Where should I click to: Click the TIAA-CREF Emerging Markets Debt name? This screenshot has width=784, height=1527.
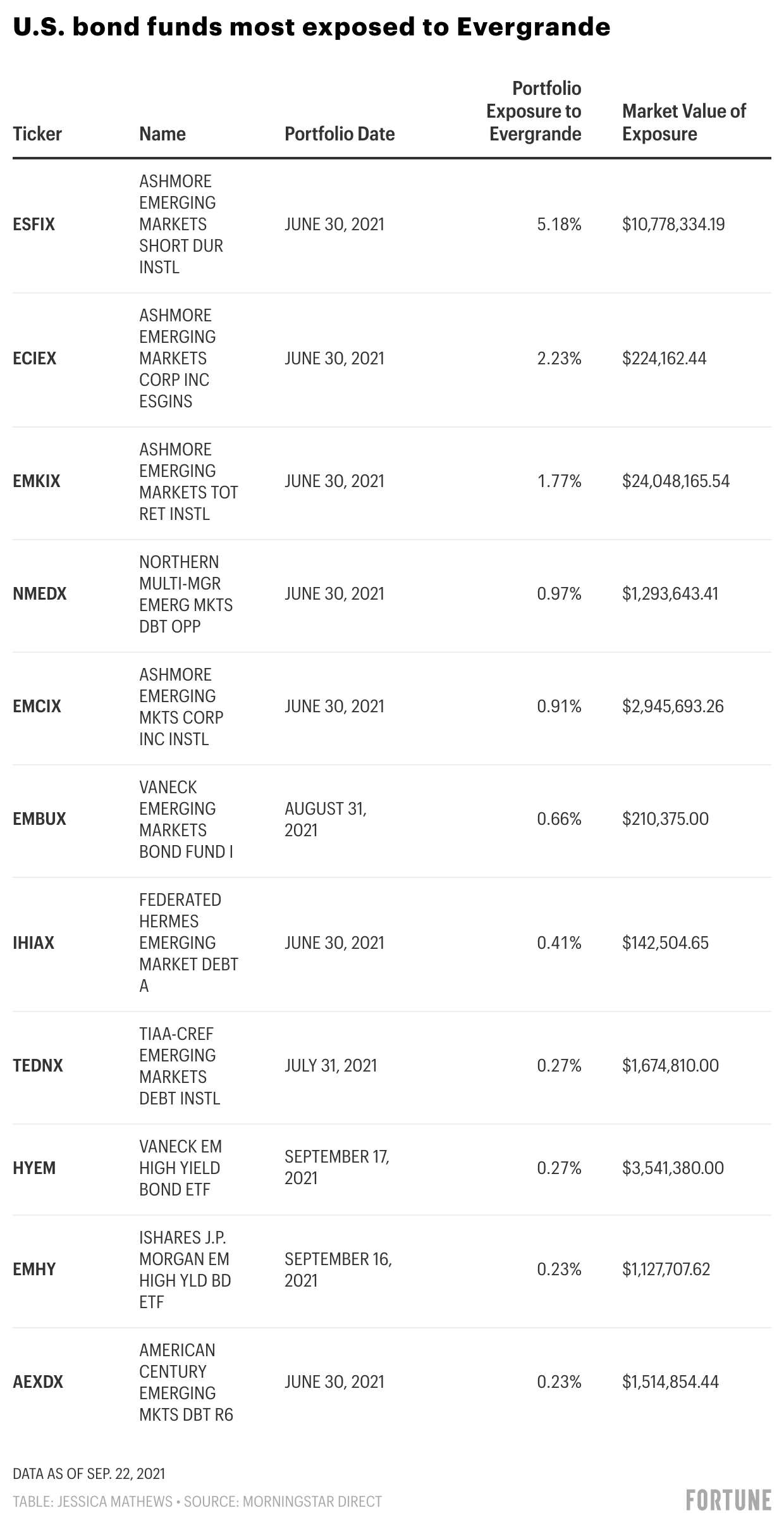click(x=180, y=1065)
